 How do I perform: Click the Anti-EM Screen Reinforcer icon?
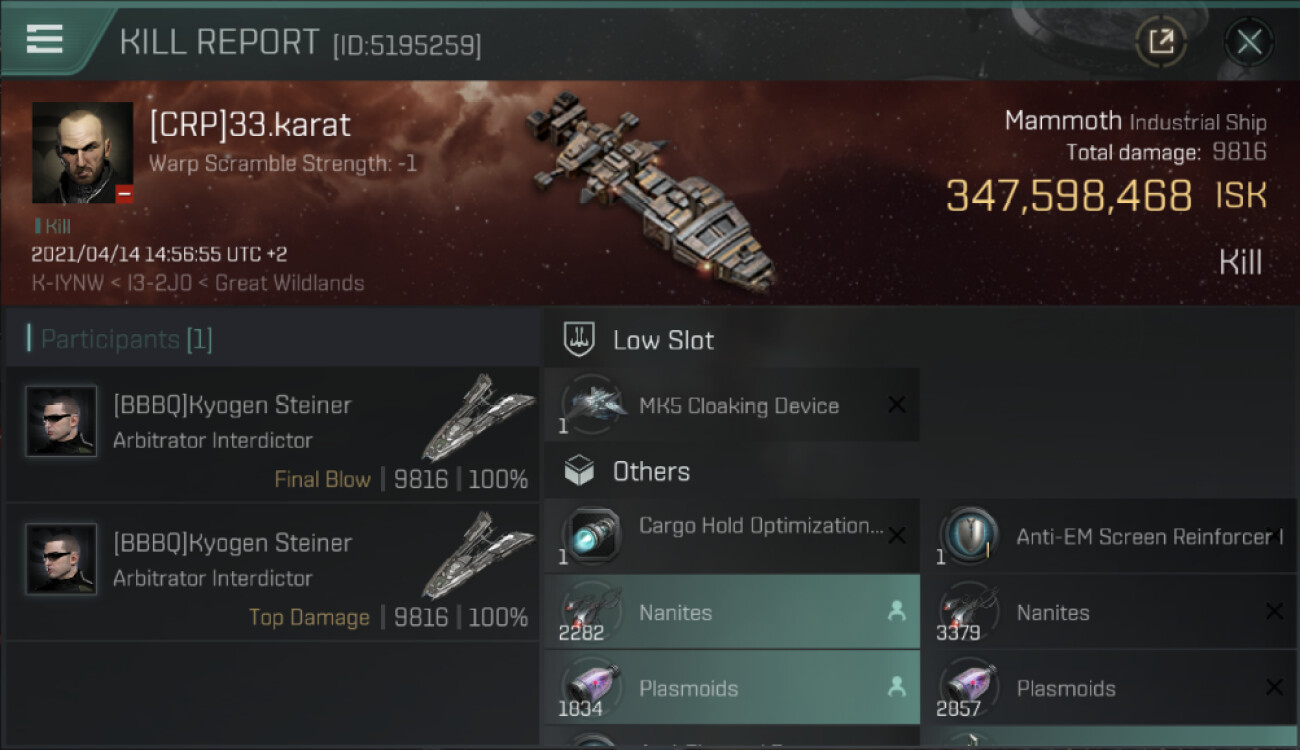tap(970, 537)
